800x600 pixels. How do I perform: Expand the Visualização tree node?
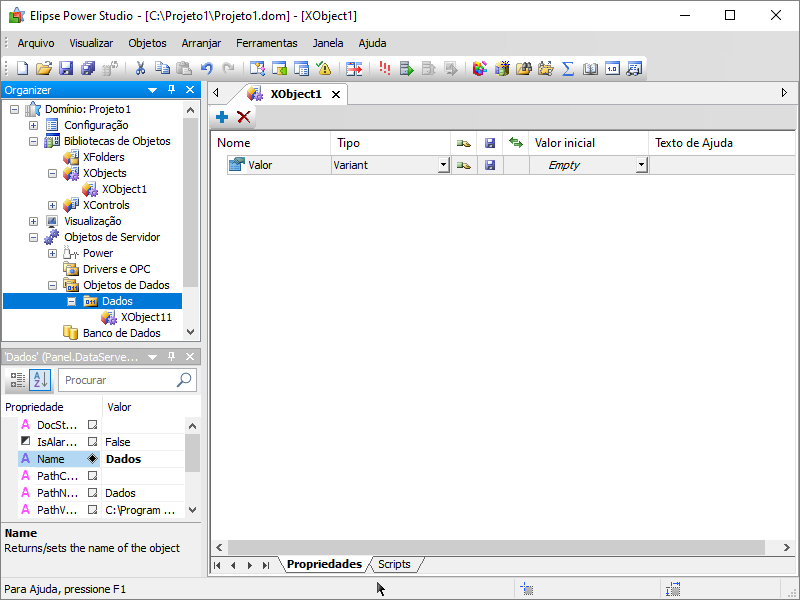[x=34, y=221]
